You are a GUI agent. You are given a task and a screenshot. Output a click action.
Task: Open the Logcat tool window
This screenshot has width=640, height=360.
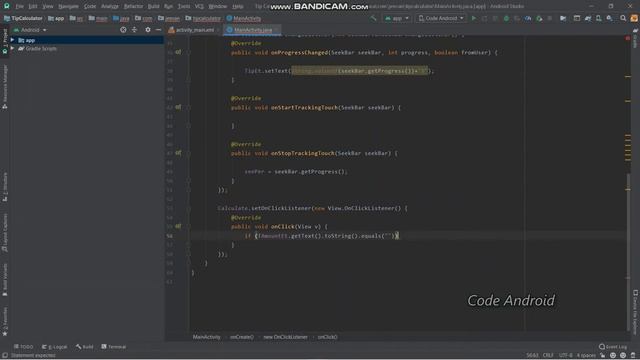[54, 347]
